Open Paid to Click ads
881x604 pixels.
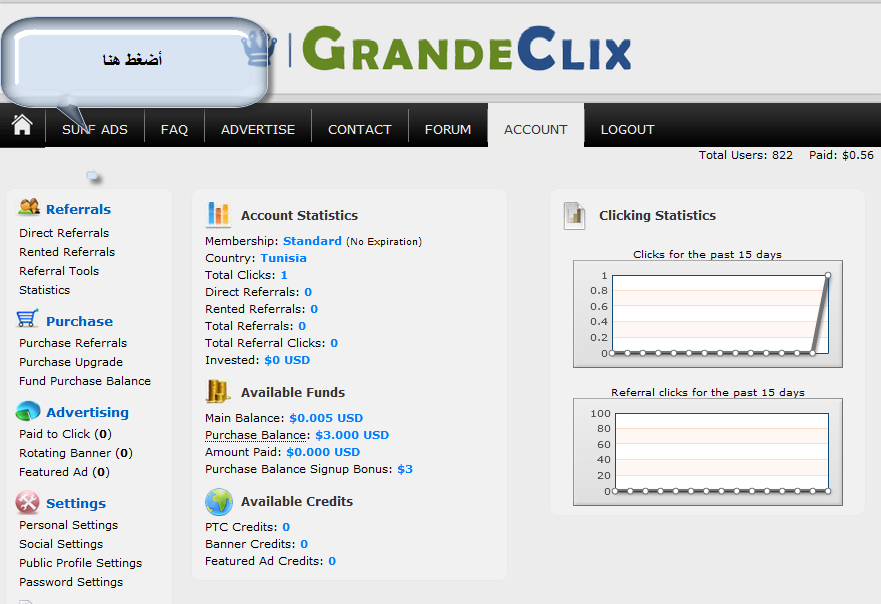(65, 434)
